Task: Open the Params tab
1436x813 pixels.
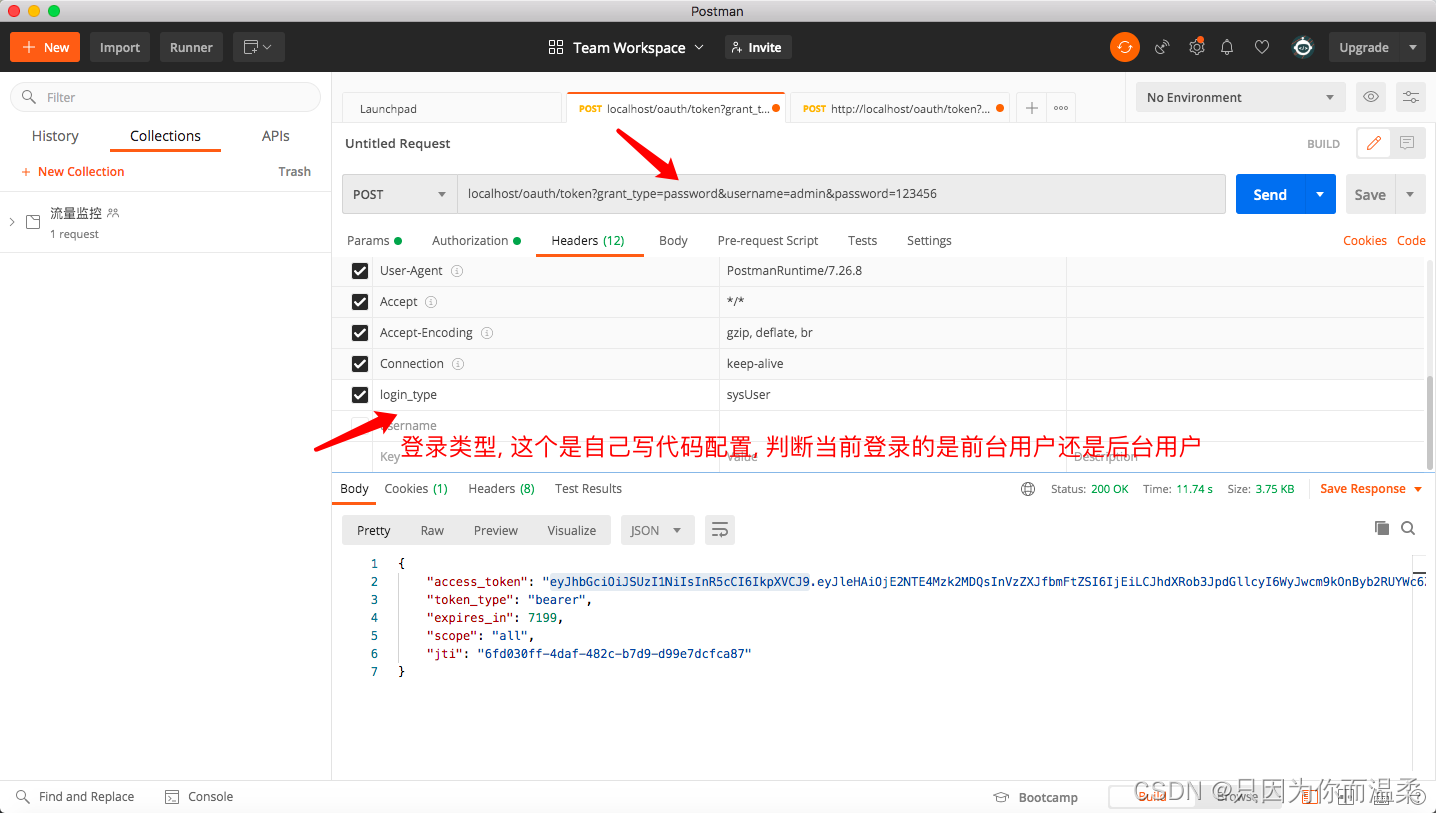Action: [x=374, y=241]
